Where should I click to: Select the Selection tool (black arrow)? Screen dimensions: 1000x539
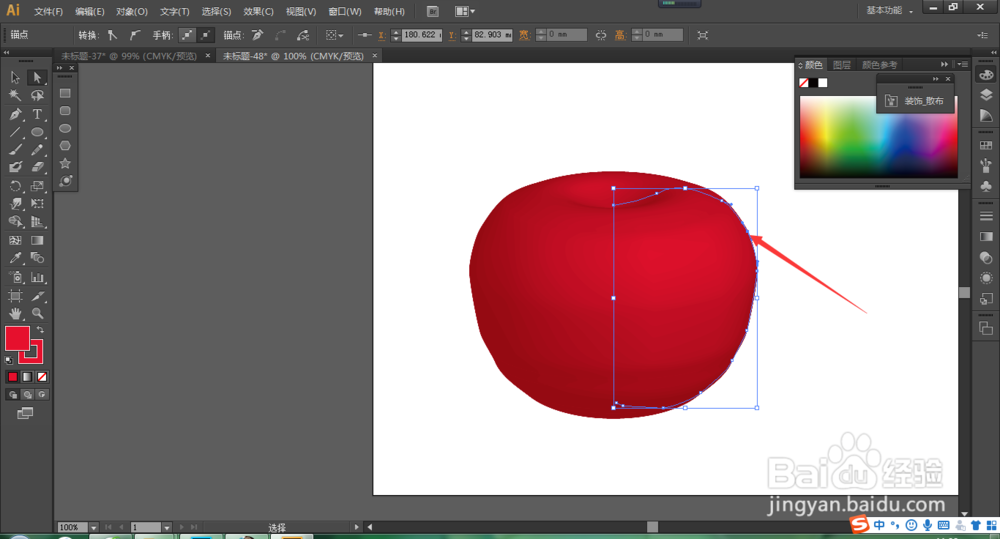pos(15,78)
